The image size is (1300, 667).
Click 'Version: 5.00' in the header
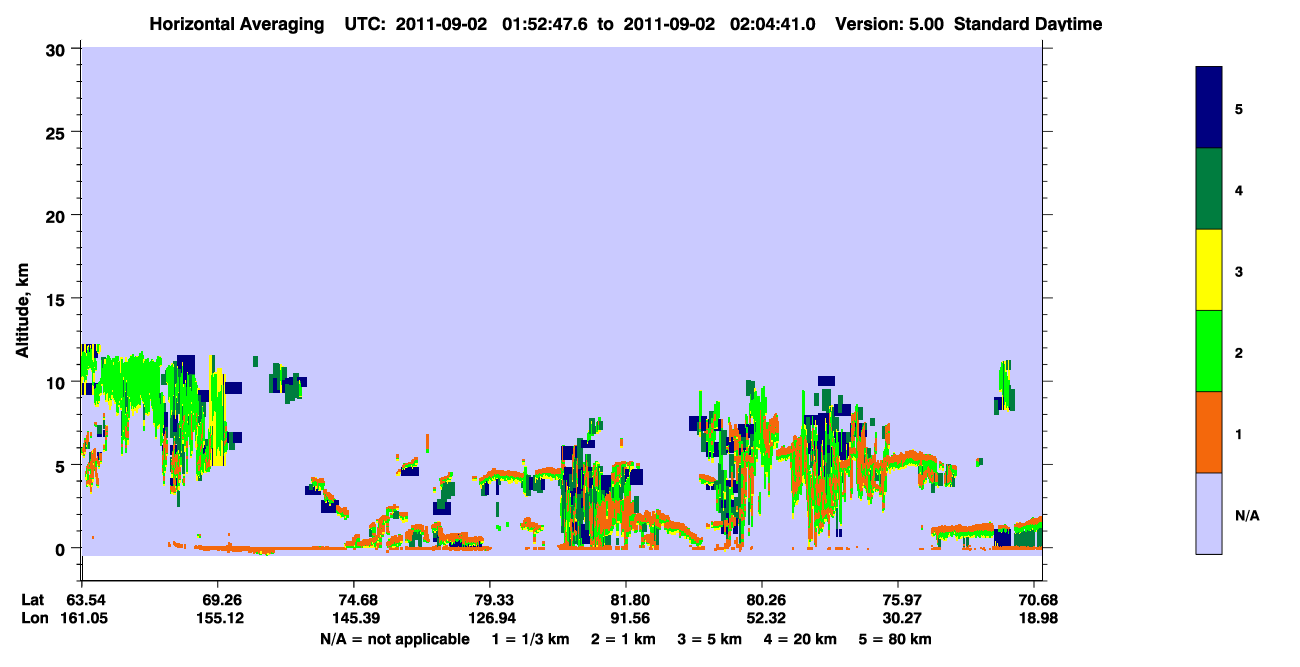[x=888, y=24]
